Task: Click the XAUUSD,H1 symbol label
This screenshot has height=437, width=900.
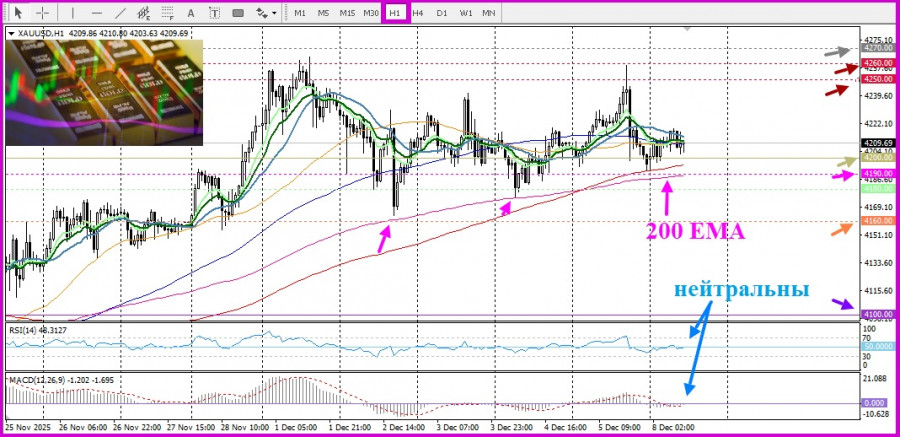Action: (x=41, y=34)
